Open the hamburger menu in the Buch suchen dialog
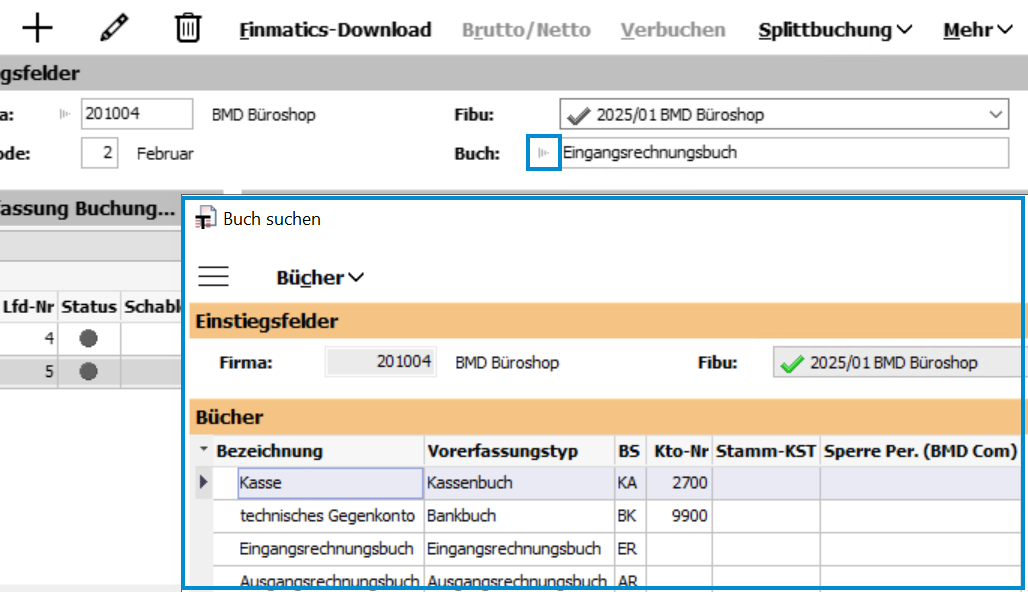The image size is (1028, 592). (213, 277)
